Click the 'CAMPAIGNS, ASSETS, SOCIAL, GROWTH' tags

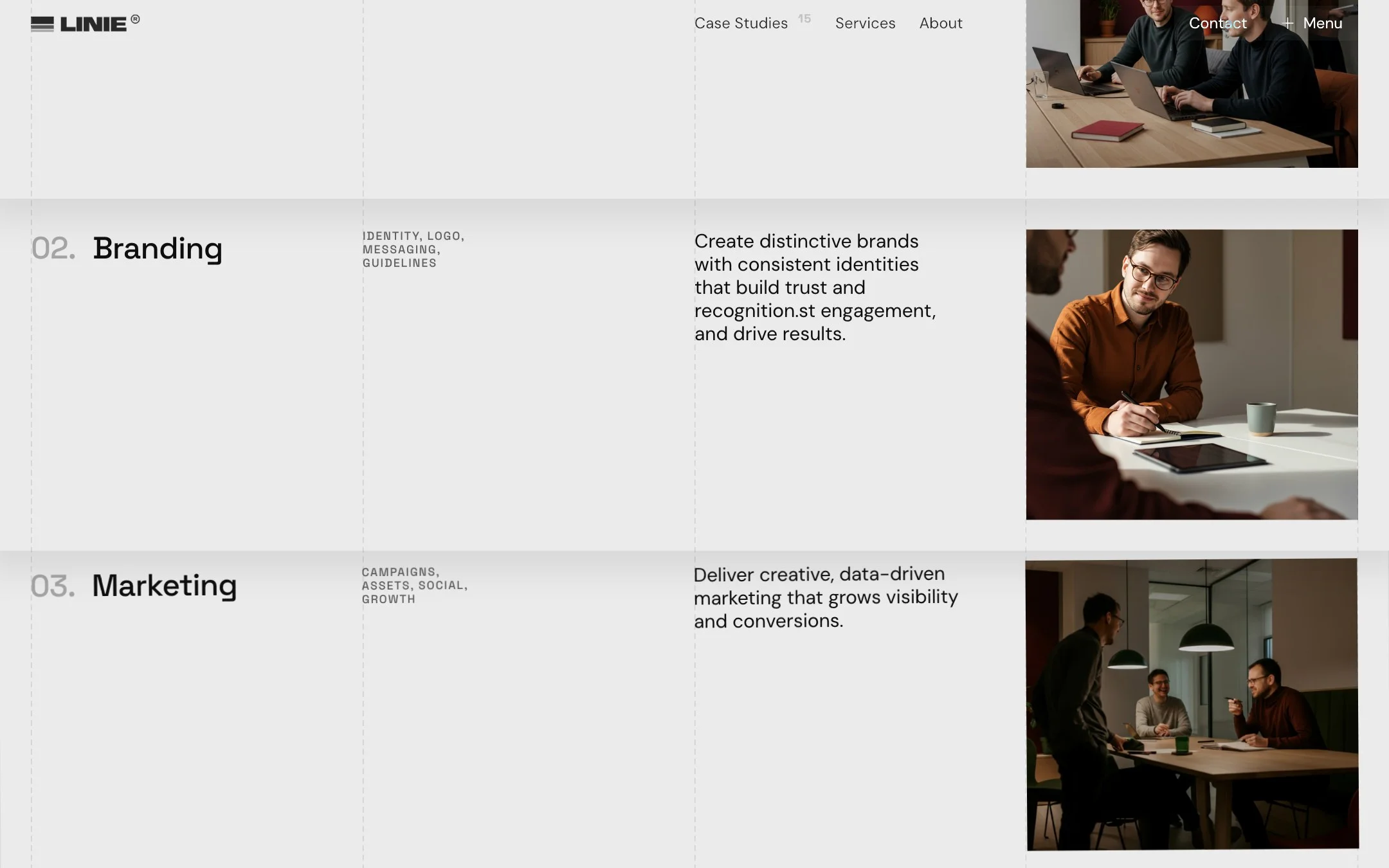click(415, 586)
